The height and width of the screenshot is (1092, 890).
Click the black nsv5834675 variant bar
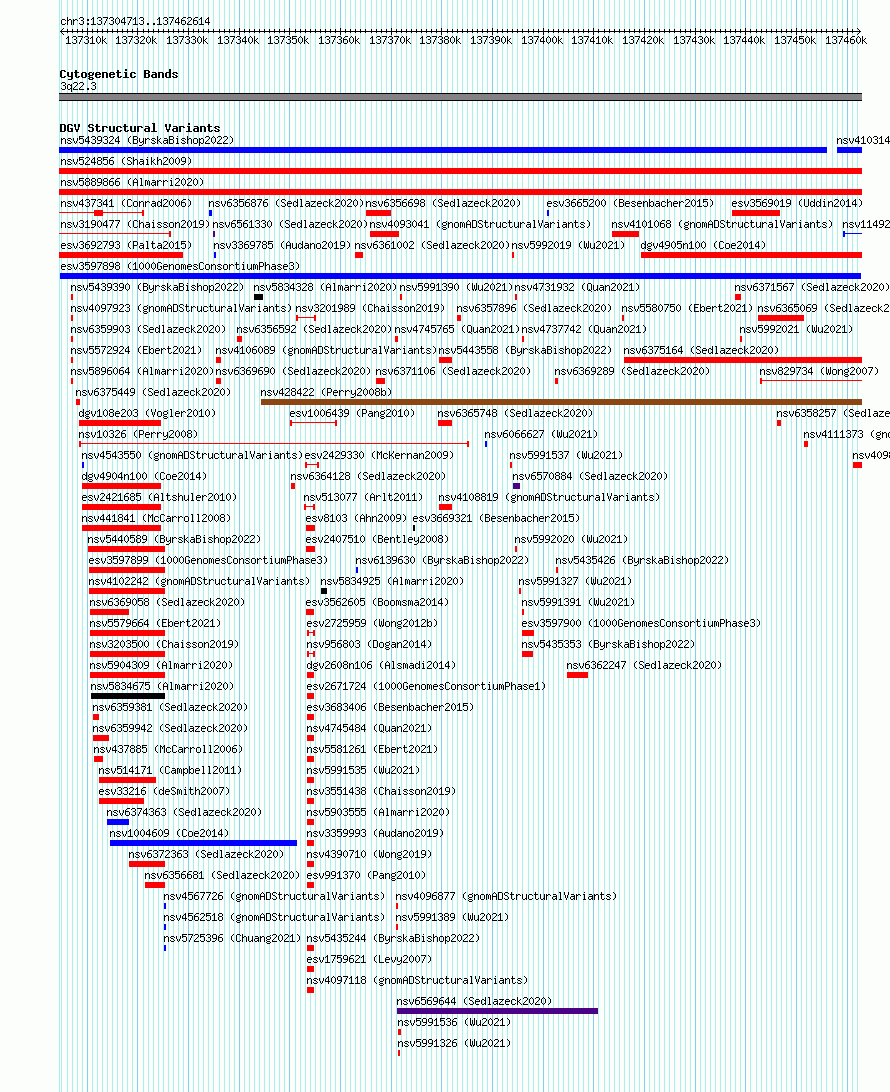tap(127, 696)
